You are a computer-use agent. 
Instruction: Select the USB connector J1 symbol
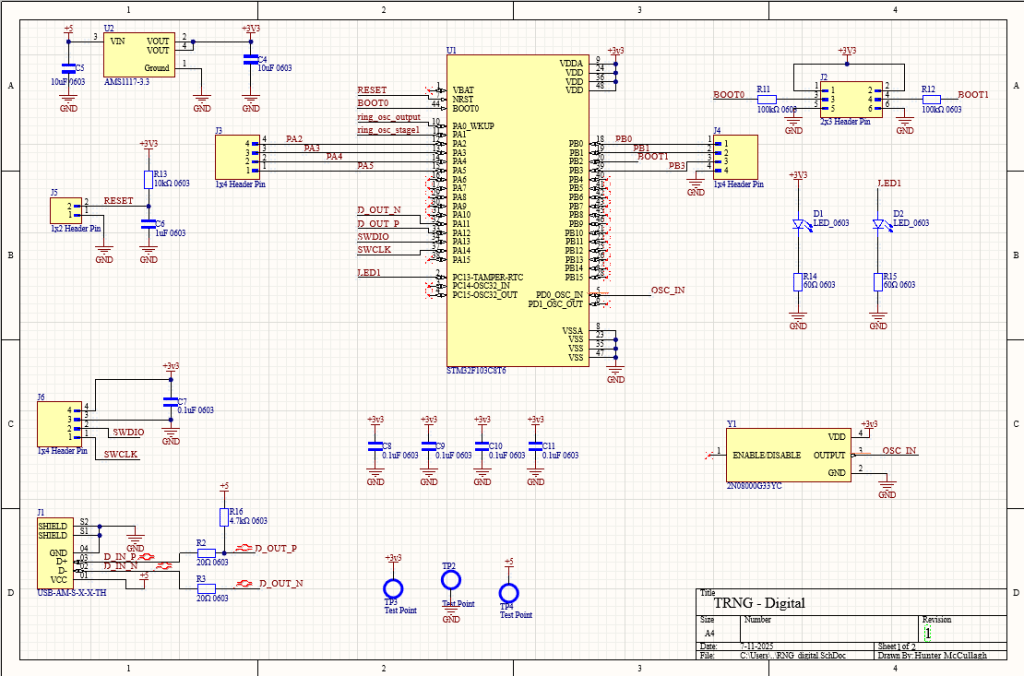[x=53, y=552]
